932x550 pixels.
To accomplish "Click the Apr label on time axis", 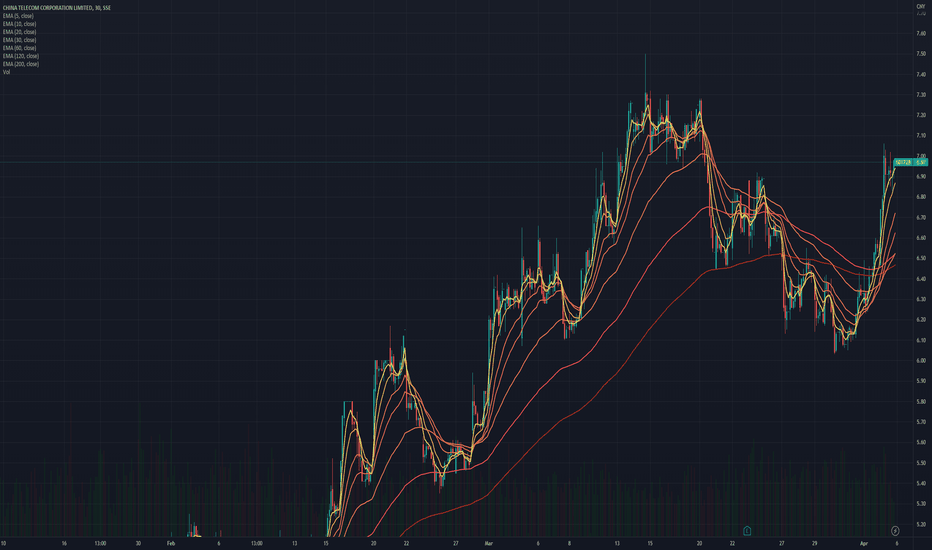I will click(x=864, y=543).
